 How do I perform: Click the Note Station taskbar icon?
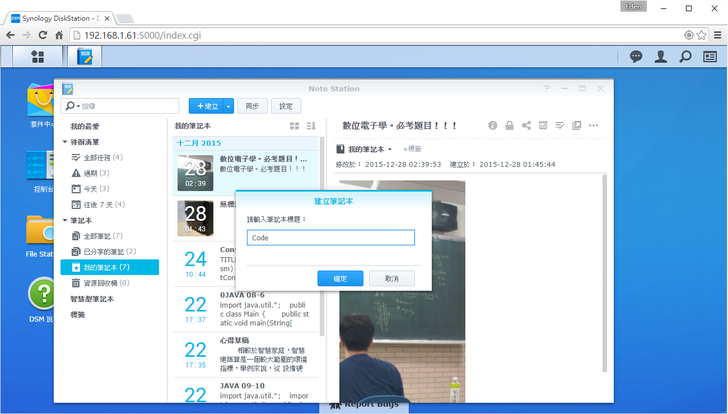tap(84, 57)
